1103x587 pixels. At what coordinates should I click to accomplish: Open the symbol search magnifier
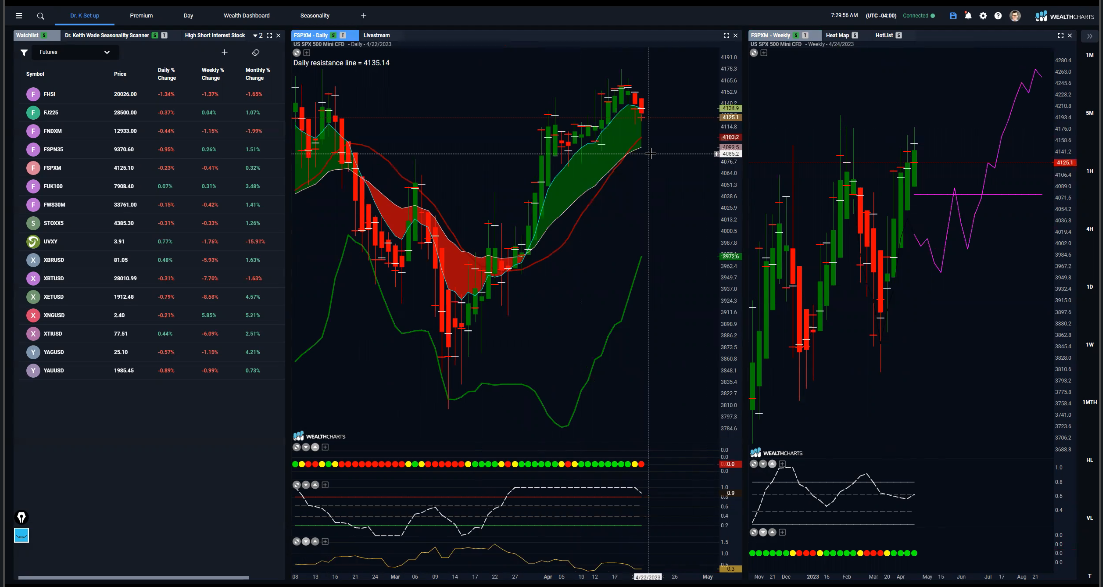tap(41, 15)
